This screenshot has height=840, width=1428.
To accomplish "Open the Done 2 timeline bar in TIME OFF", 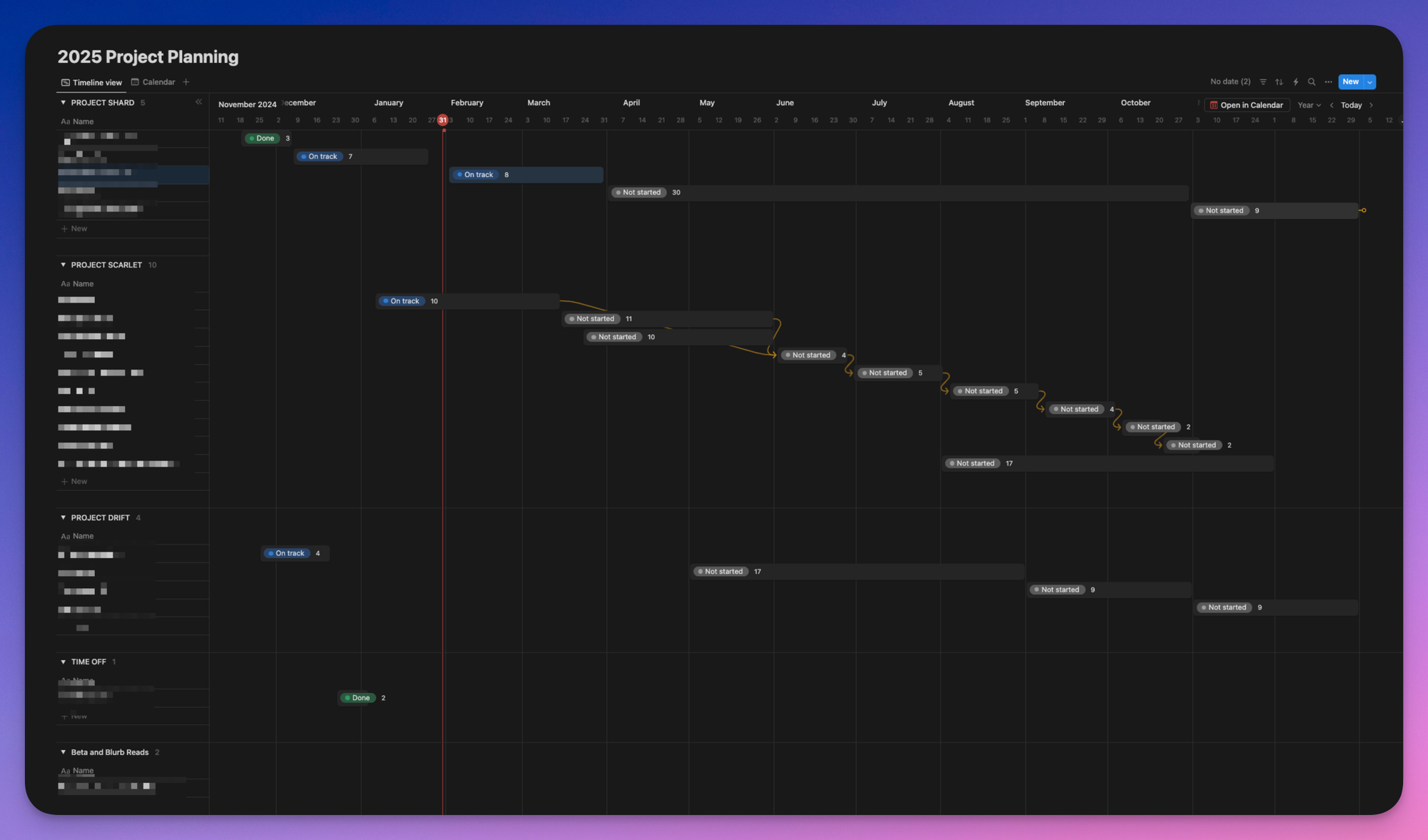I will pyautogui.click(x=363, y=698).
